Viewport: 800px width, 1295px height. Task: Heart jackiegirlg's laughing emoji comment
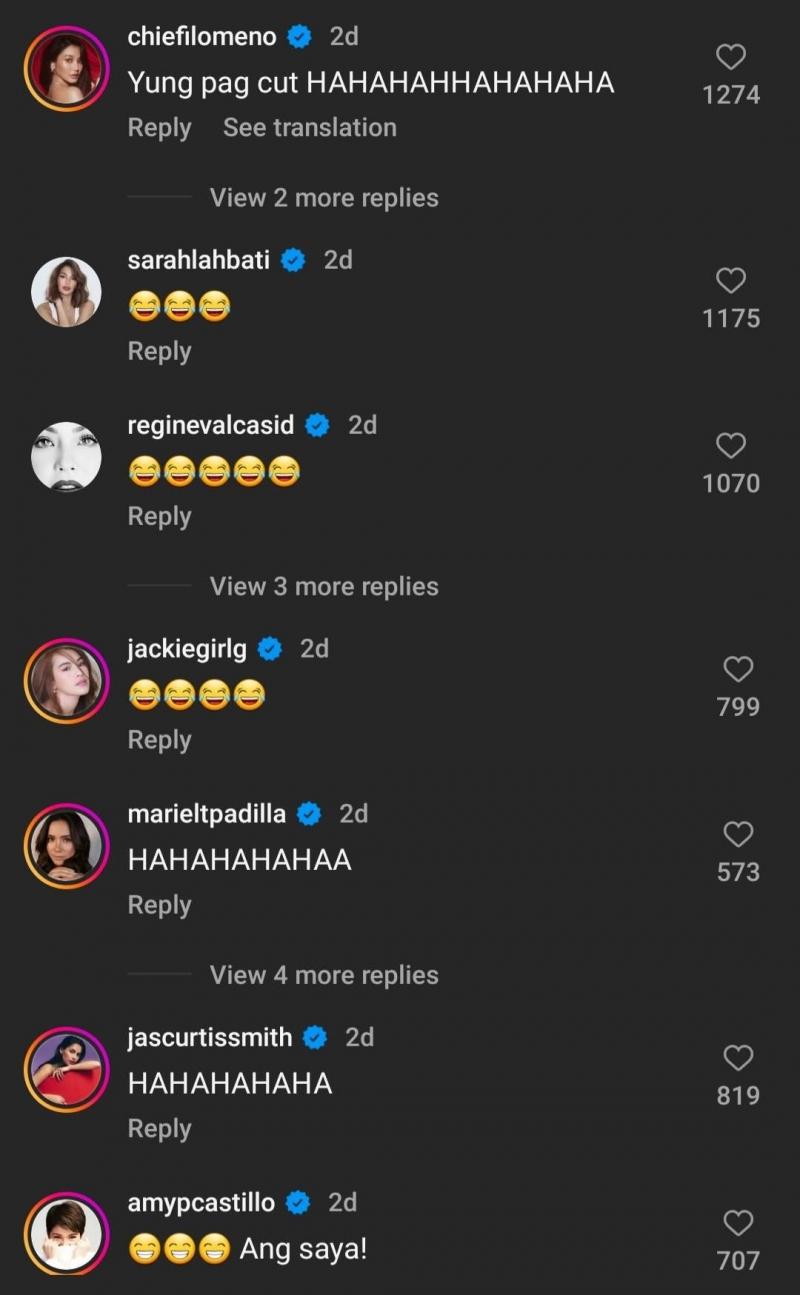(738, 670)
